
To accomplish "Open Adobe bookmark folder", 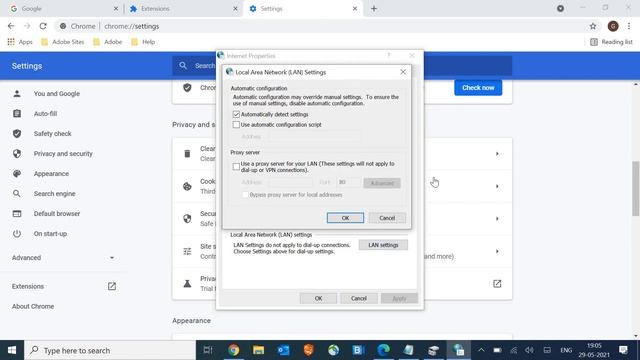I will click(107, 42).
